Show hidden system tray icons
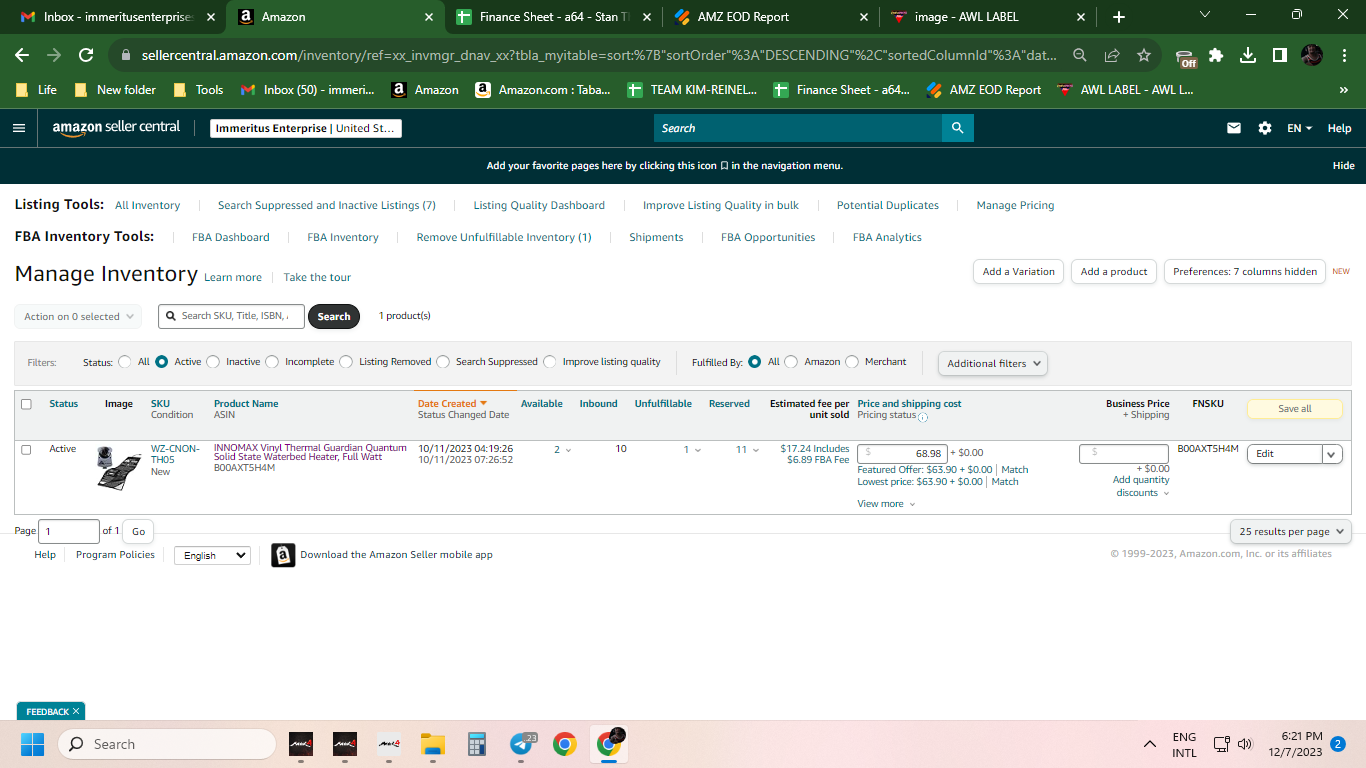This screenshot has width=1366, height=768. click(1150, 744)
